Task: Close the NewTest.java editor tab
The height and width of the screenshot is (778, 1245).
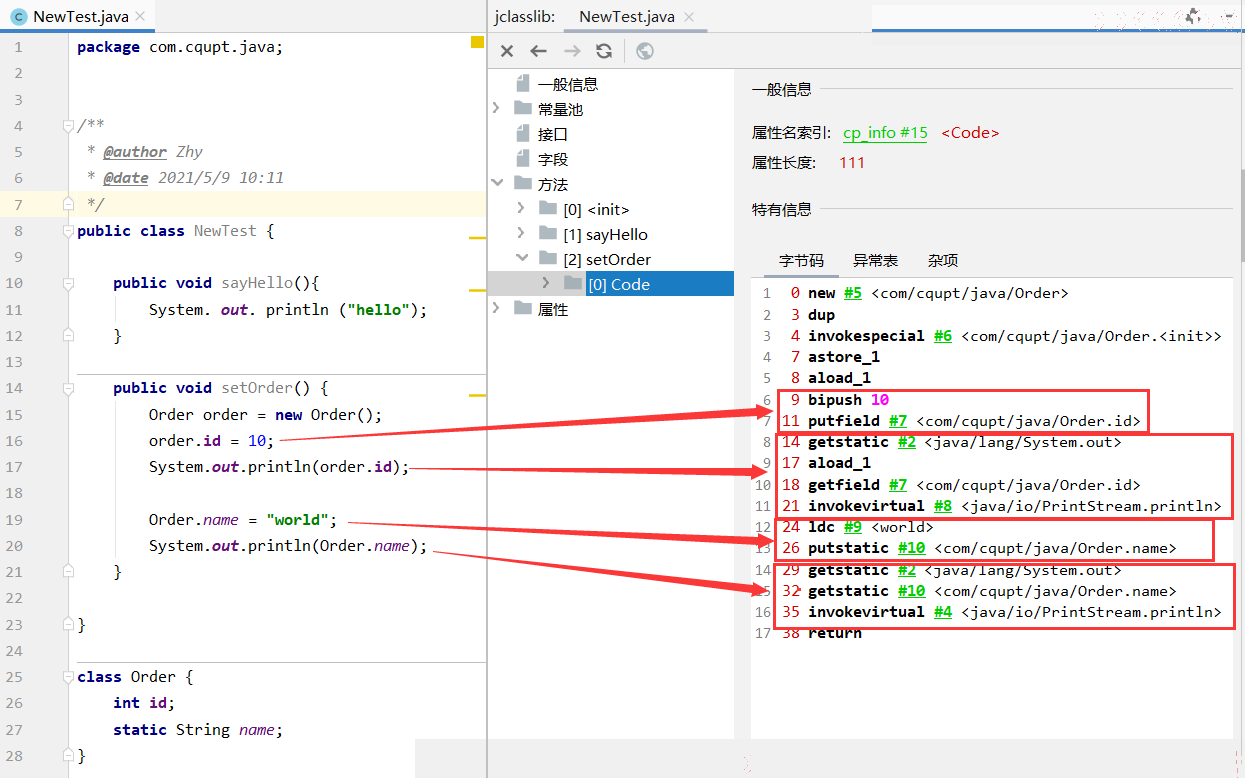Action: 139,16
